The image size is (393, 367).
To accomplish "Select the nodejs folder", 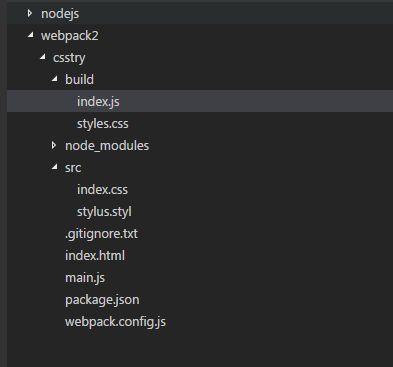I will [60, 14].
